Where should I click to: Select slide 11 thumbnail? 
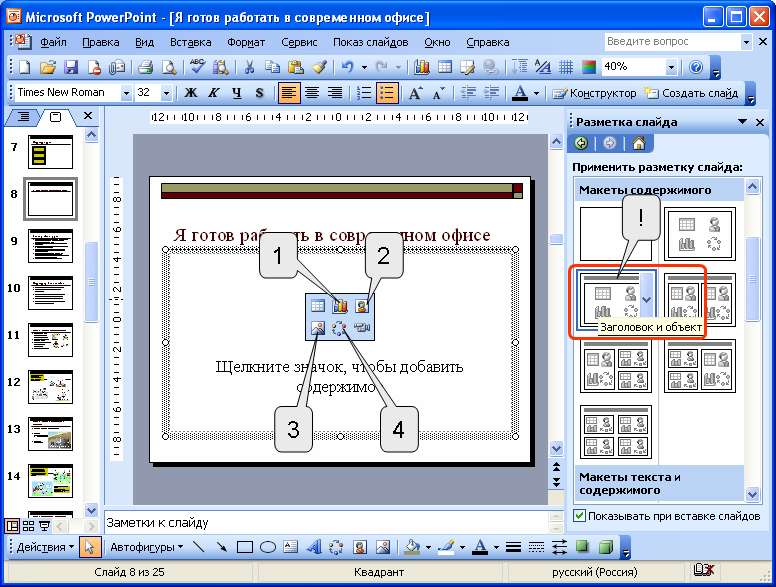(x=50, y=340)
